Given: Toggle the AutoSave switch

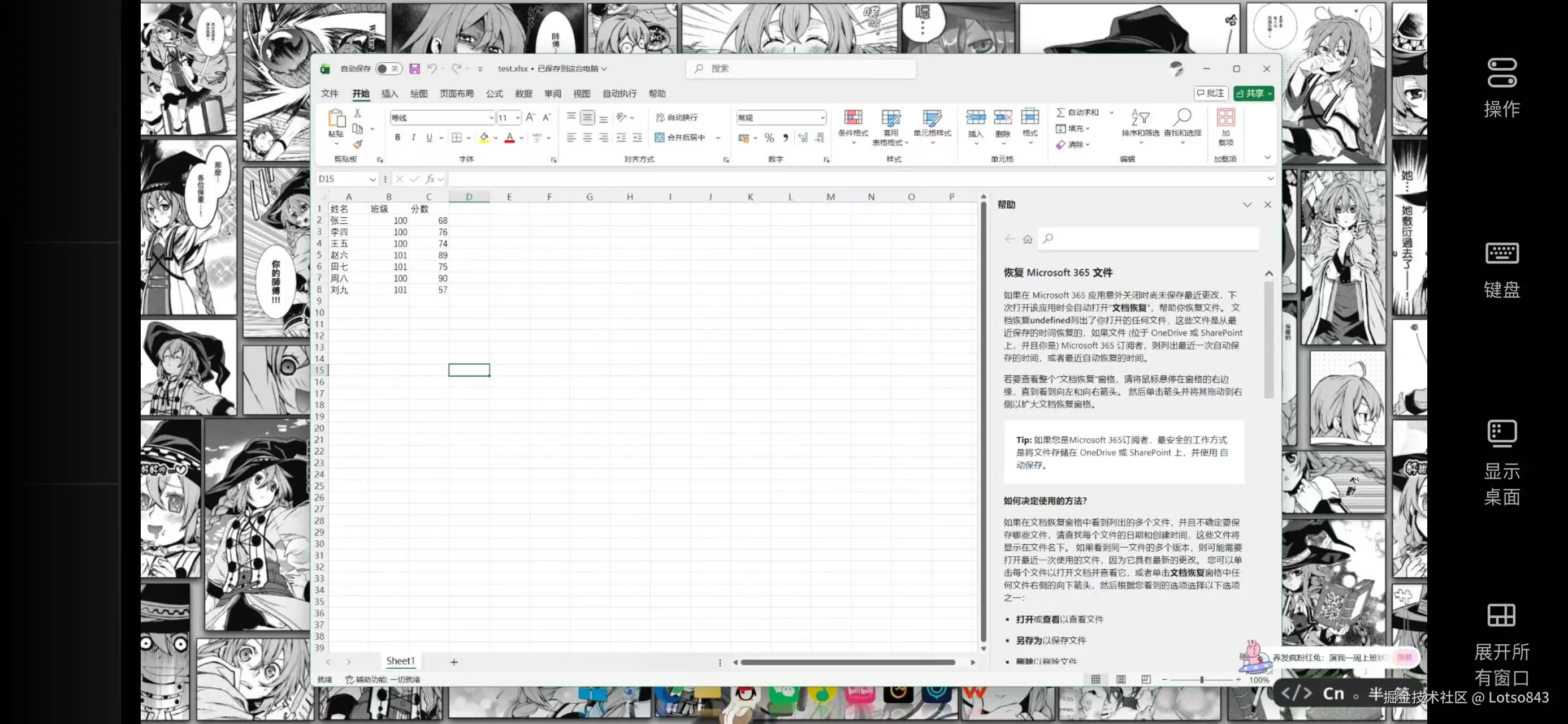Looking at the screenshot, I should (x=388, y=69).
